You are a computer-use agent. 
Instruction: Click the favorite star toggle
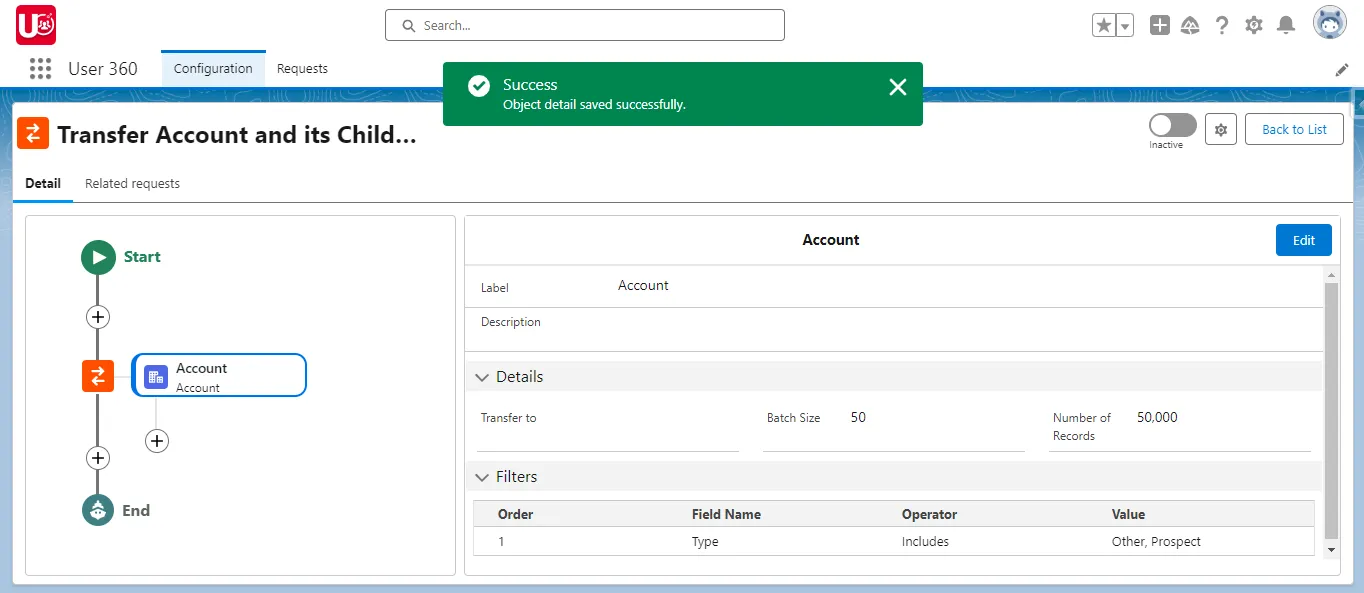tap(1106, 24)
